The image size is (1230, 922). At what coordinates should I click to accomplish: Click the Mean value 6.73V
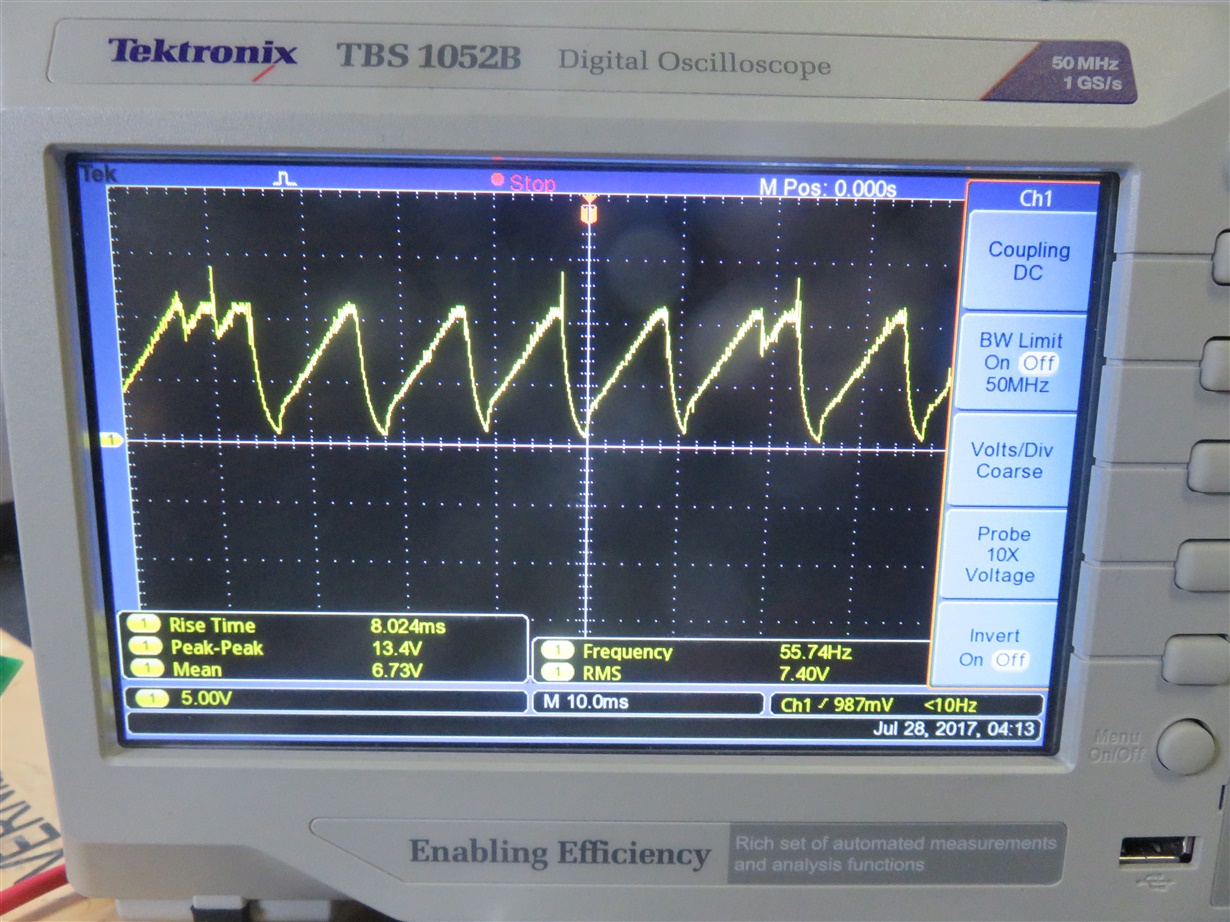pyautogui.click(x=398, y=670)
